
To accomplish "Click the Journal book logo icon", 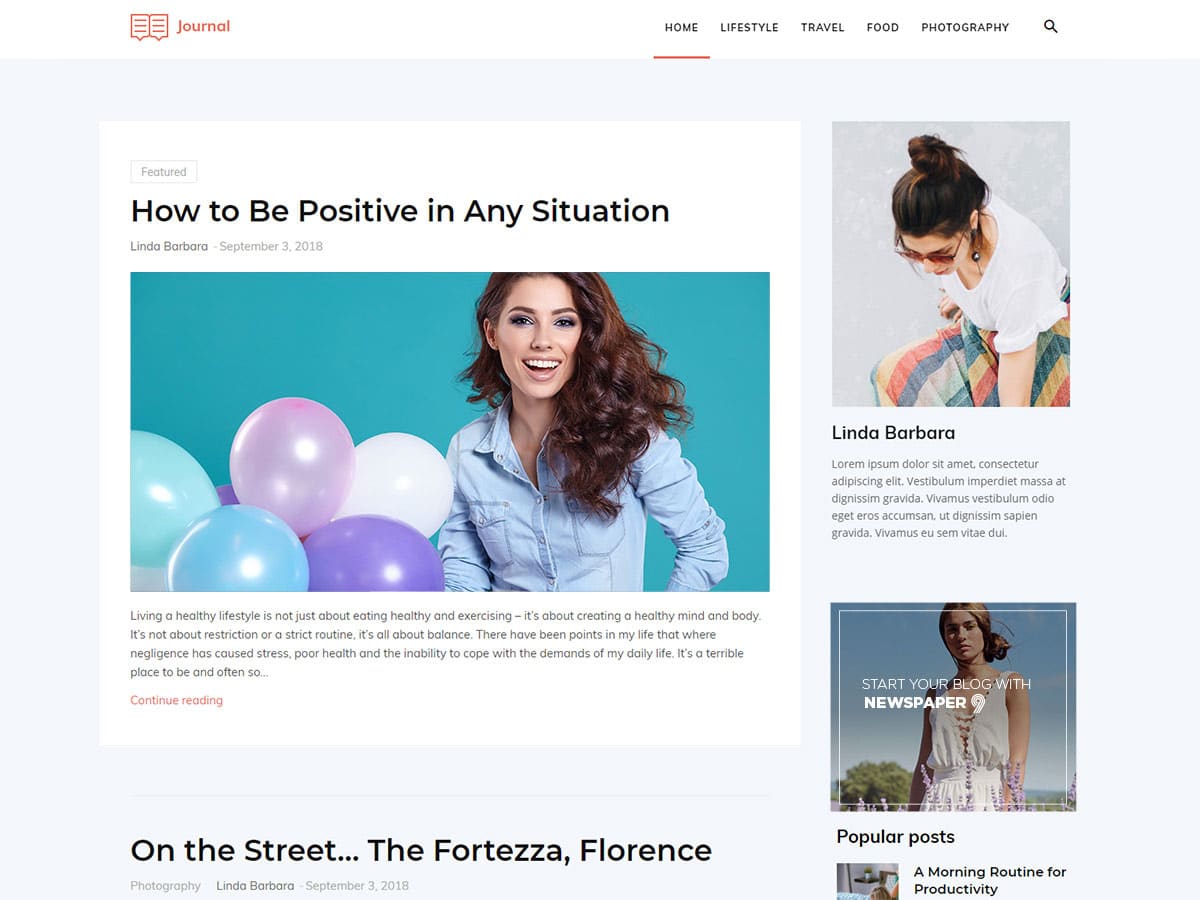I will pyautogui.click(x=149, y=27).
